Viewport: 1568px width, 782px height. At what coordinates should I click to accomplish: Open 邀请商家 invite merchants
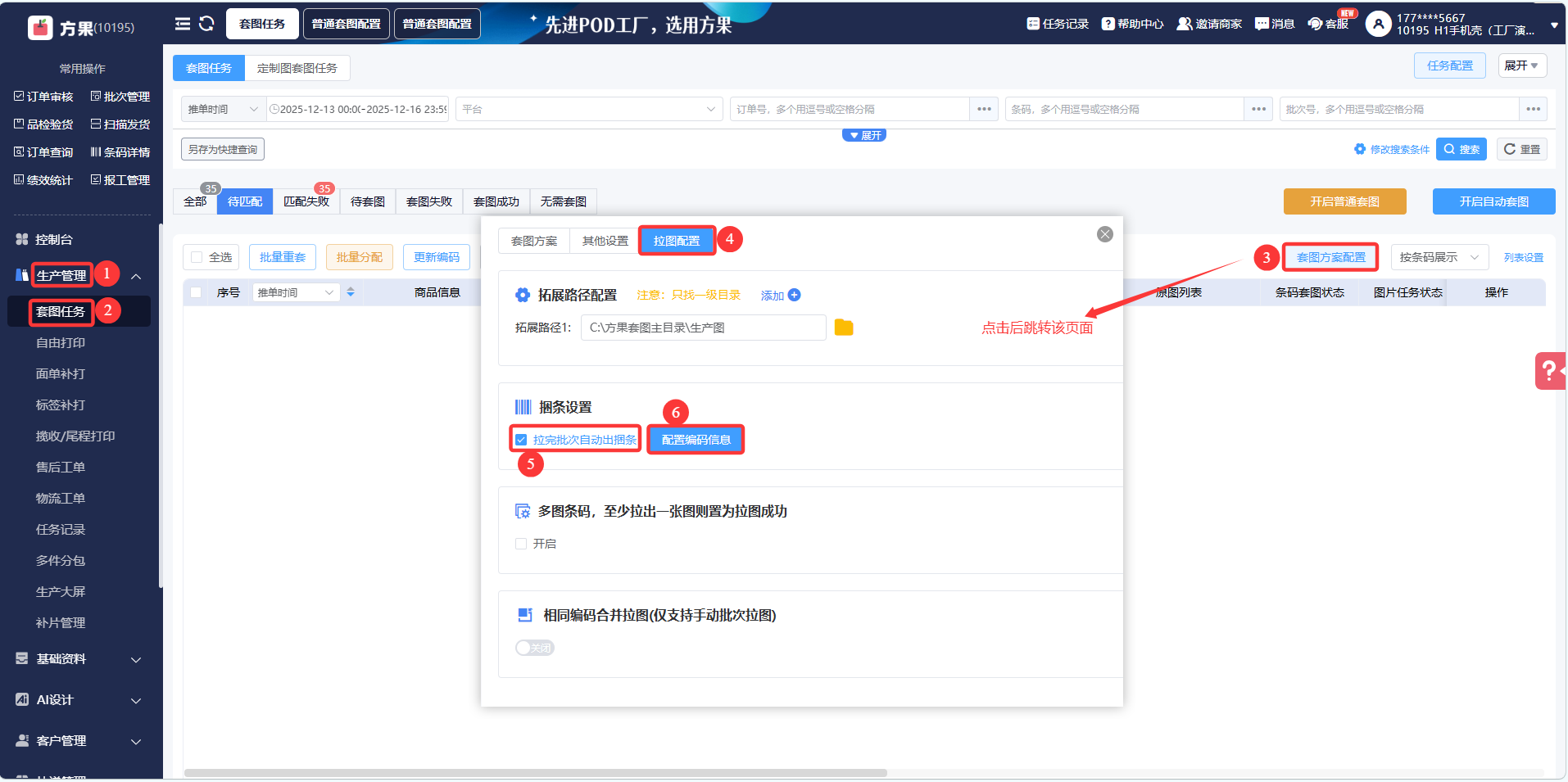(x=1209, y=24)
